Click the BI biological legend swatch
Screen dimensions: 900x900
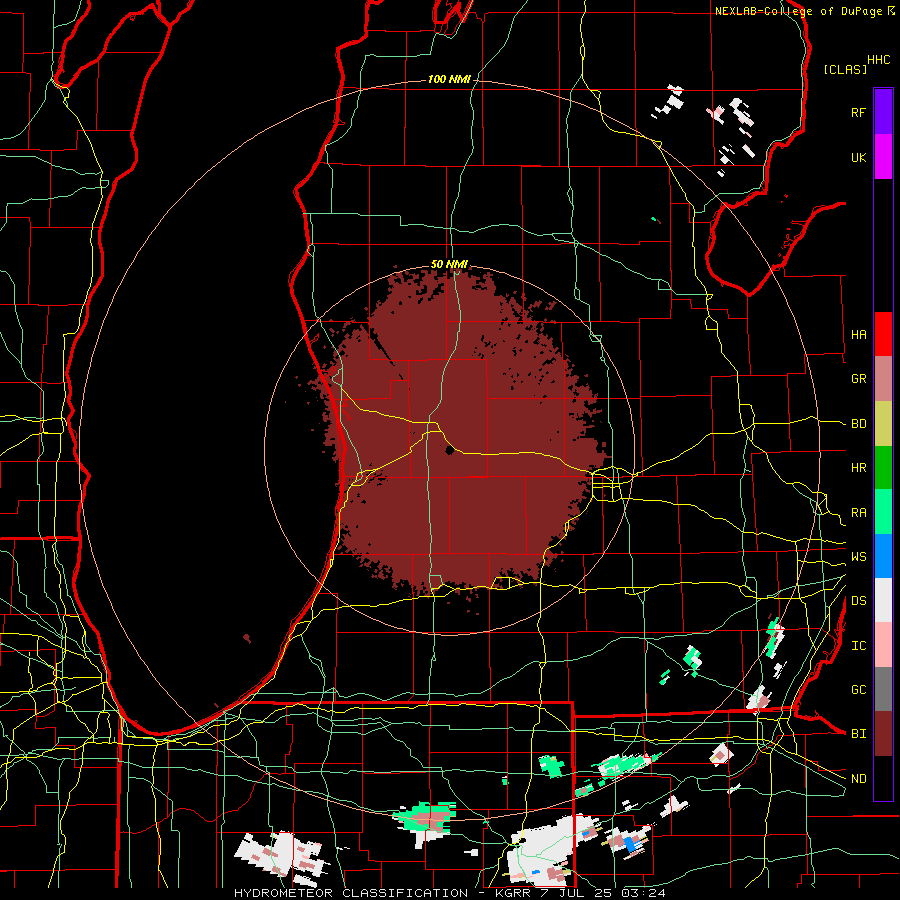click(883, 734)
